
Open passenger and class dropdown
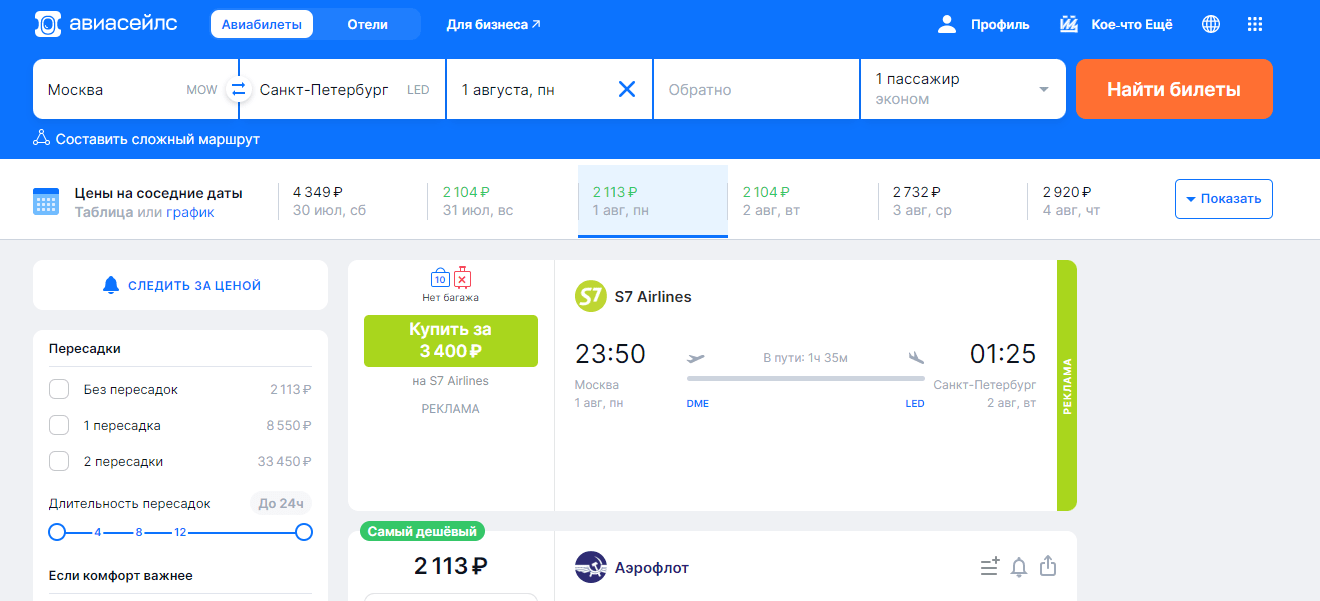pos(962,89)
